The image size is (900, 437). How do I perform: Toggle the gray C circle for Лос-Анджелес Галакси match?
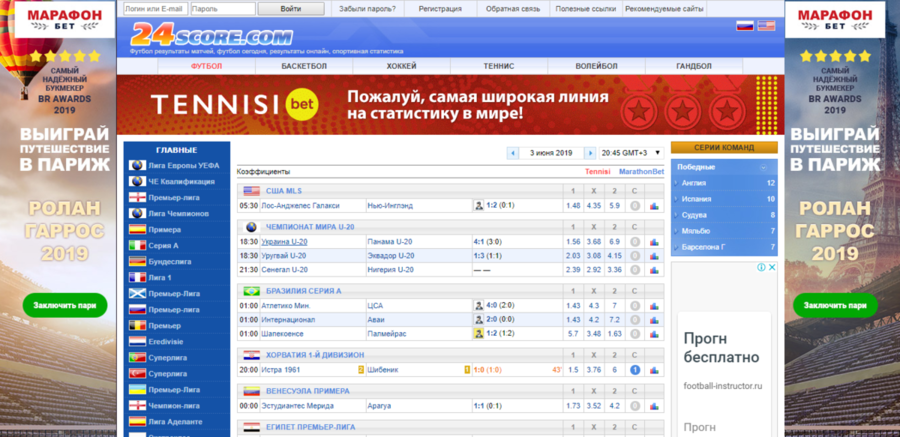point(634,206)
